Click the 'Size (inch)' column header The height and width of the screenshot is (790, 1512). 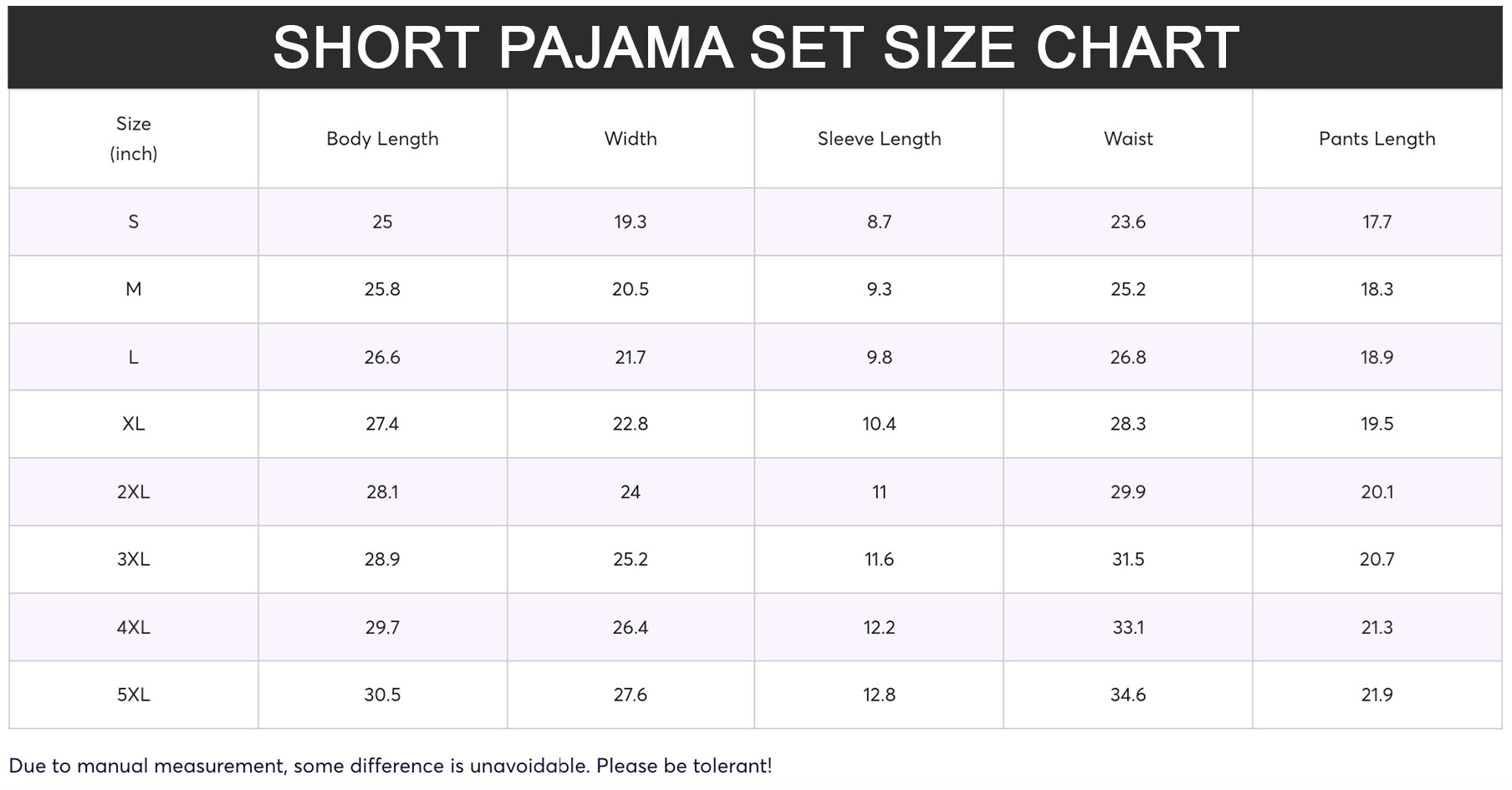tap(134, 139)
